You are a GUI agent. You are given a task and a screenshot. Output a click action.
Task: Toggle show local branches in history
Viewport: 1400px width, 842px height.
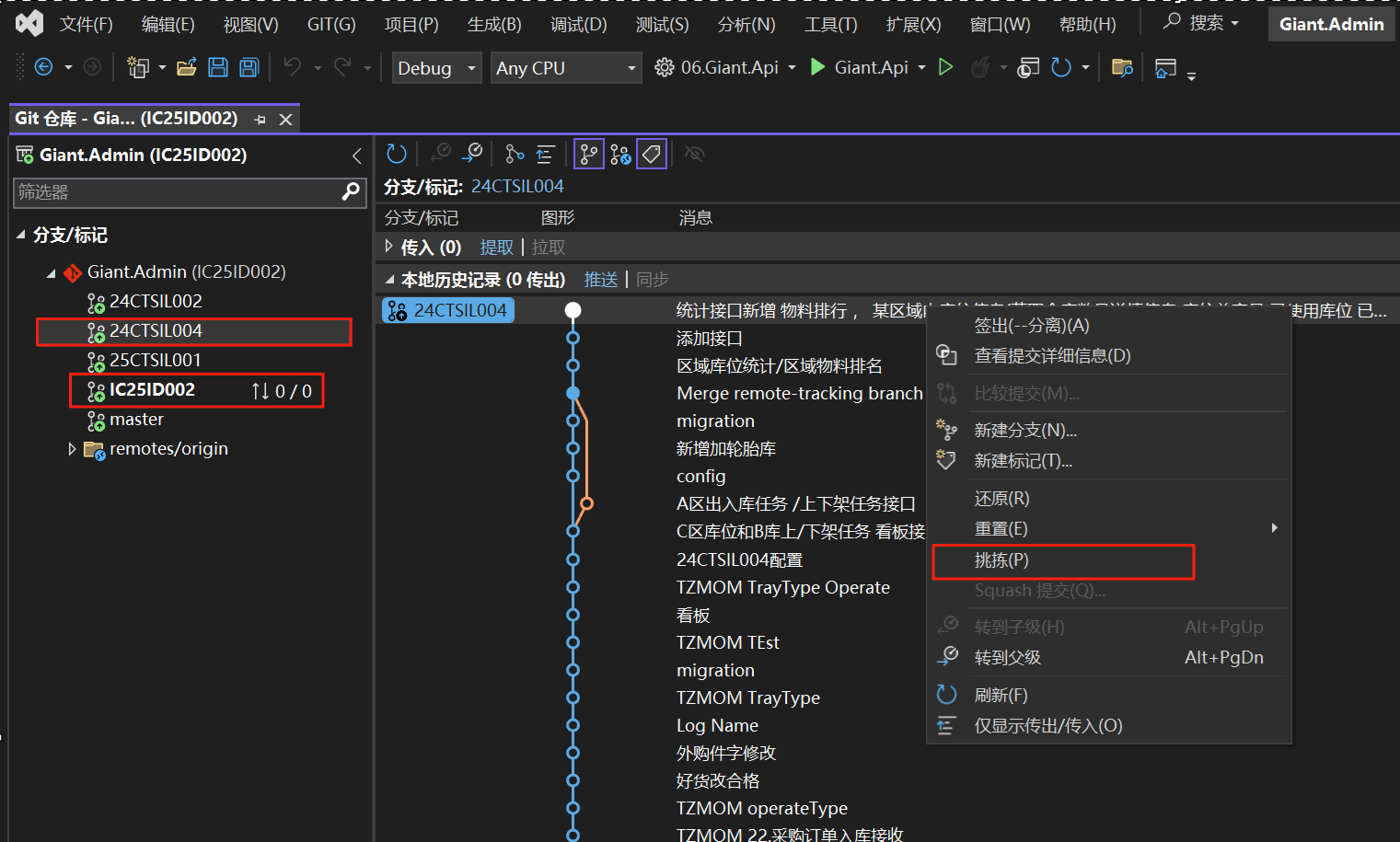(589, 154)
